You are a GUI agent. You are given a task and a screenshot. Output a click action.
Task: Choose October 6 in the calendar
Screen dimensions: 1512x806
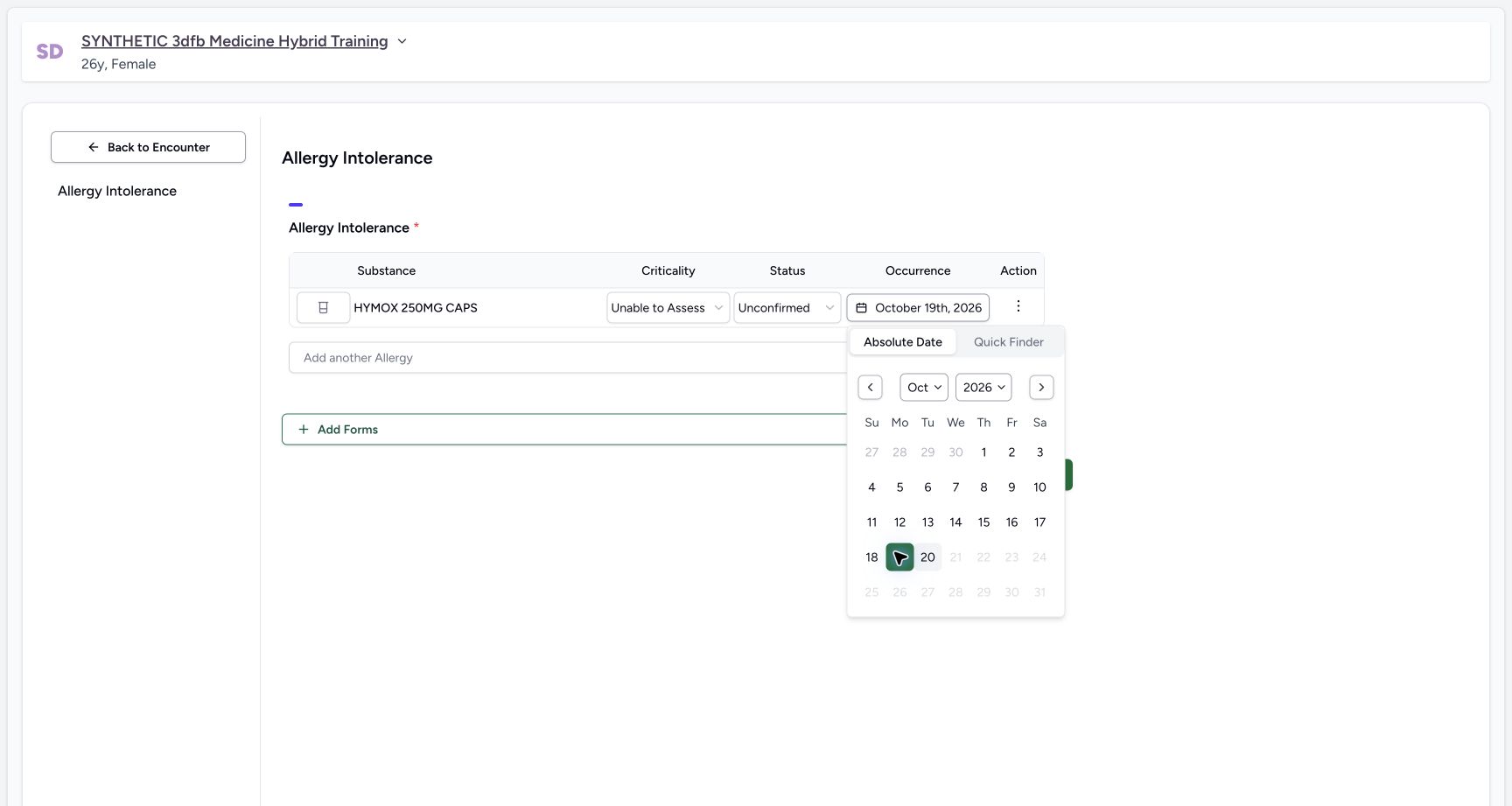(x=927, y=487)
